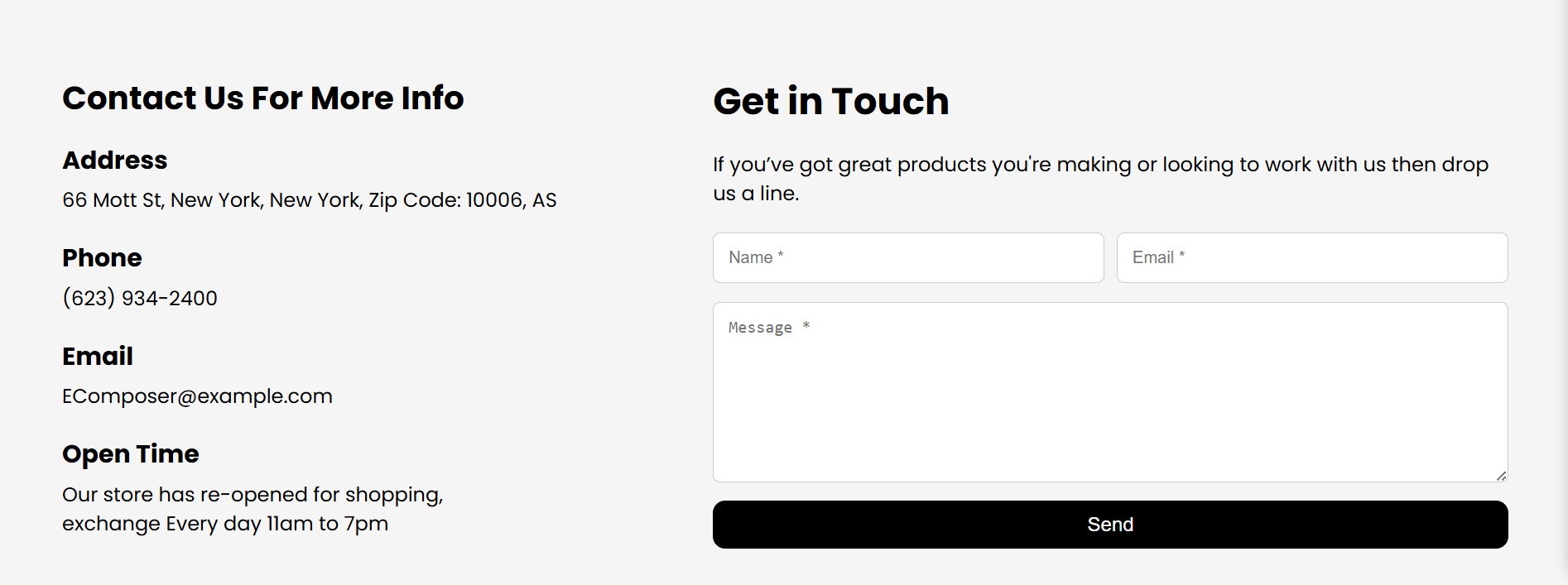Click the bold Email heading on left
Screen dimensions: 1568x585
[98, 357]
